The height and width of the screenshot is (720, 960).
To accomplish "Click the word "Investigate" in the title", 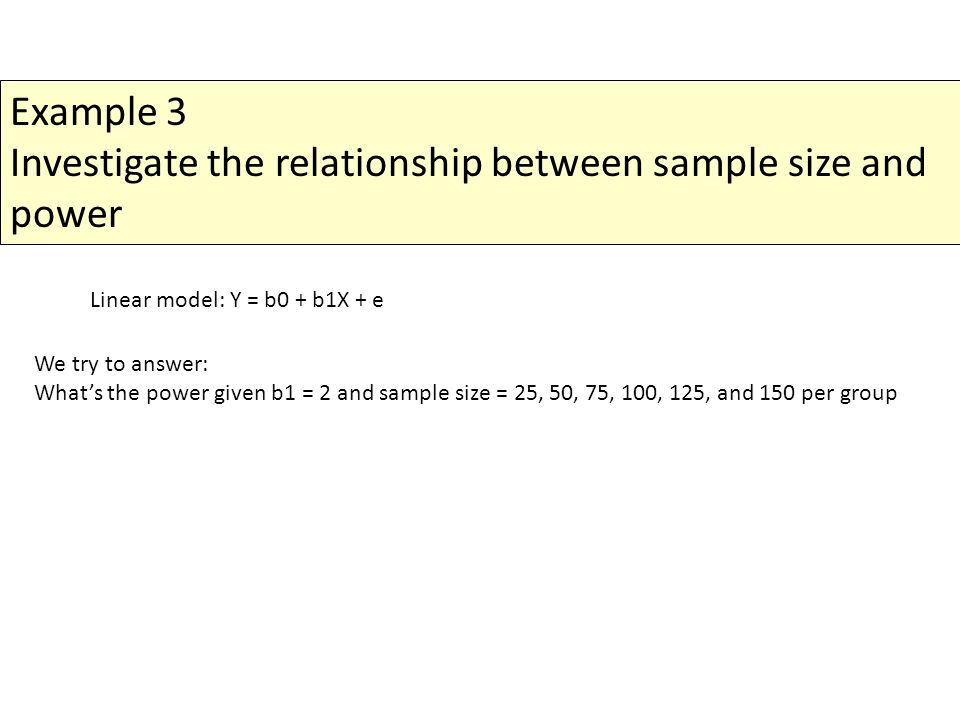I will tap(103, 165).
